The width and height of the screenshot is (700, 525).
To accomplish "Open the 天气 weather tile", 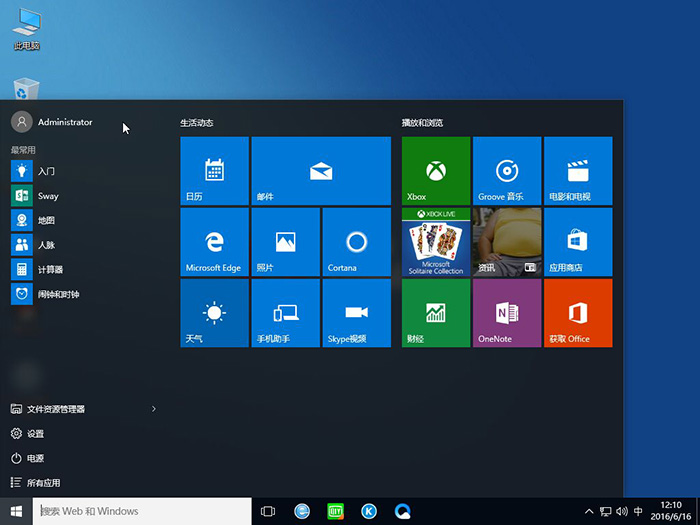I will 214,313.
